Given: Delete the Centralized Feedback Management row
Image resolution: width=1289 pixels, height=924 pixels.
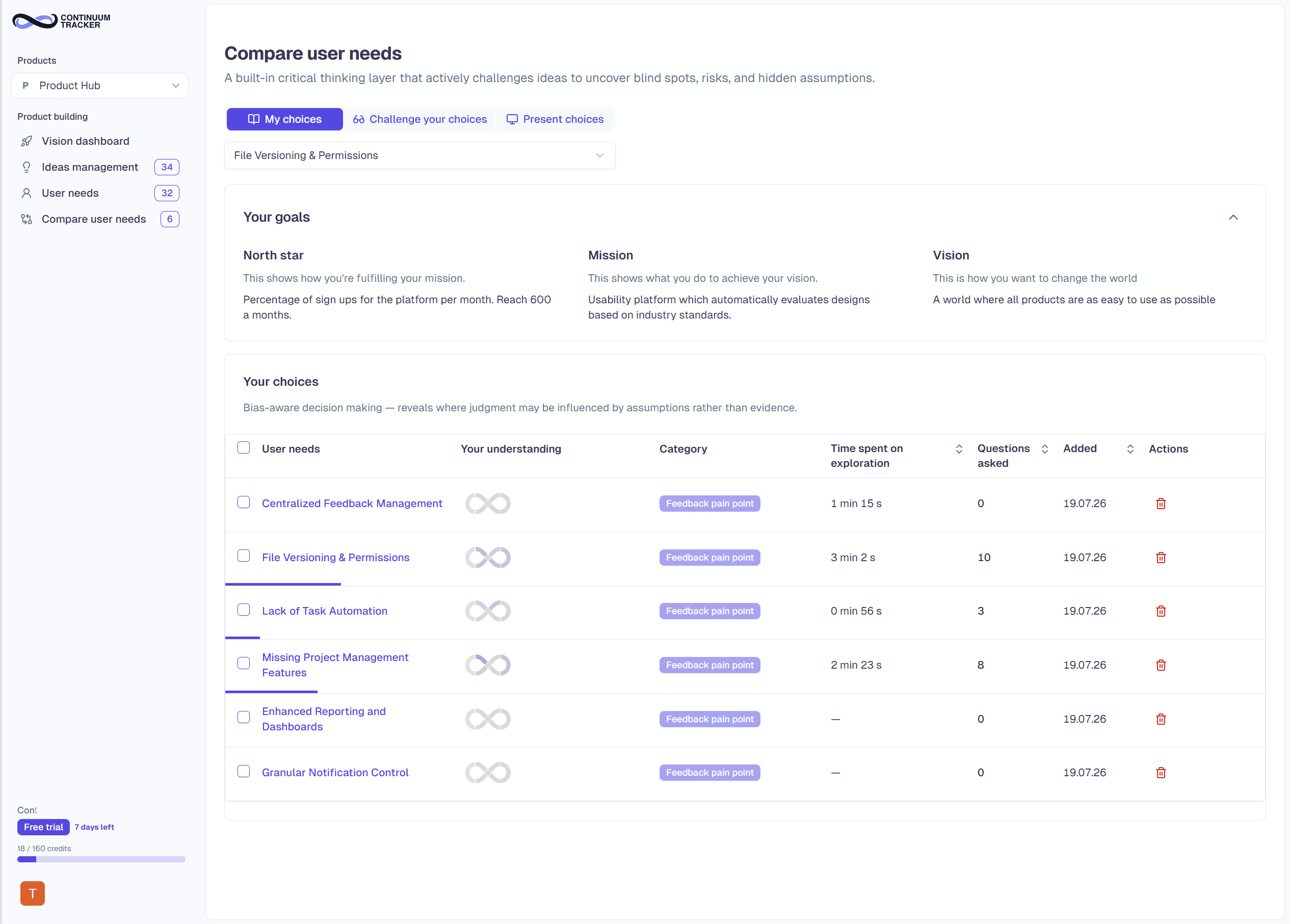Looking at the screenshot, I should tap(1161, 504).
